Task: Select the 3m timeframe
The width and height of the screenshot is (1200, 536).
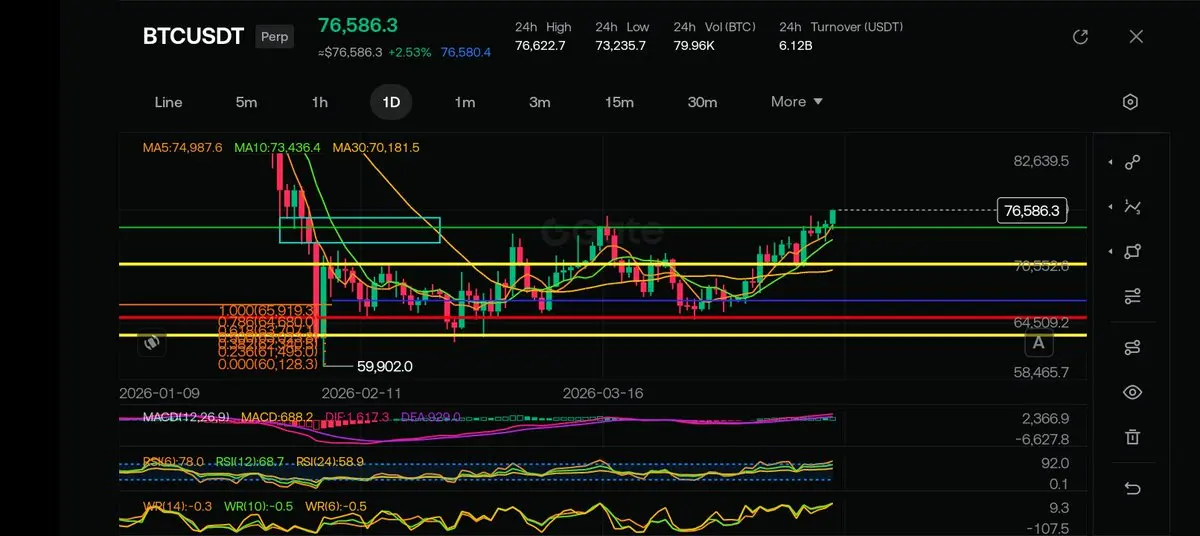Action: pos(540,102)
